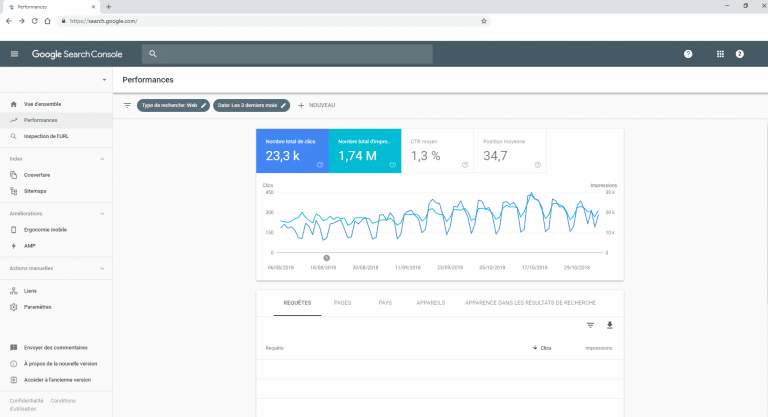Sort table by Impressions column

599,348
